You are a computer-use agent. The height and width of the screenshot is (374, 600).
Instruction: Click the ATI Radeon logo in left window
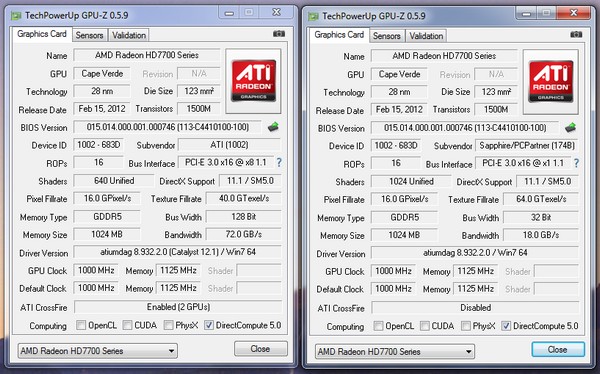coord(253,81)
